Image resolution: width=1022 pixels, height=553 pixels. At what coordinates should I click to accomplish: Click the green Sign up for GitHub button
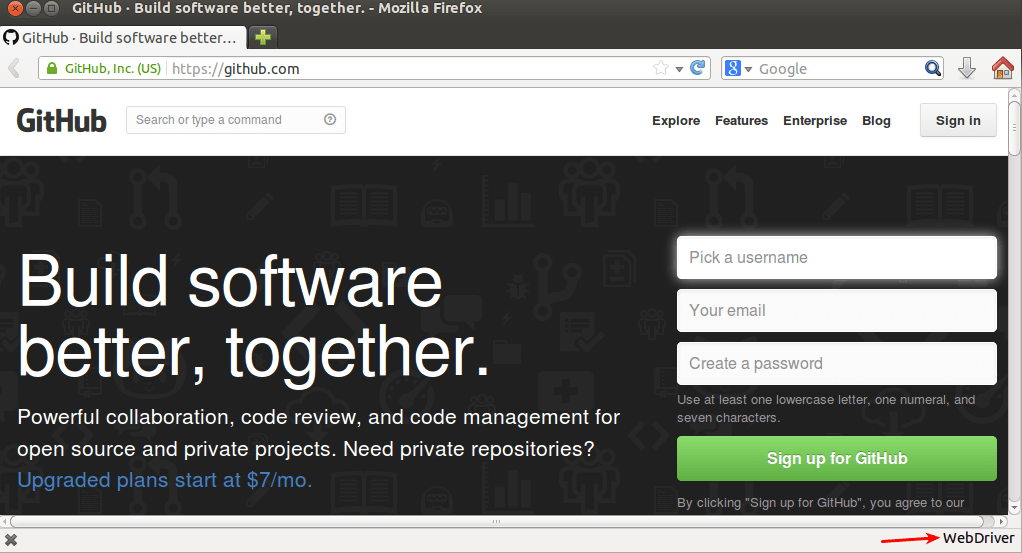click(837, 458)
